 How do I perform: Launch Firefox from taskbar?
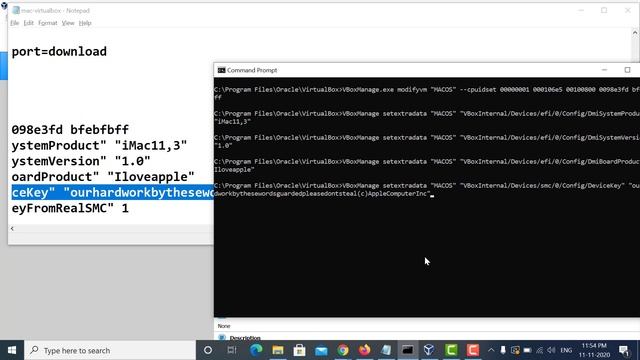364,350
